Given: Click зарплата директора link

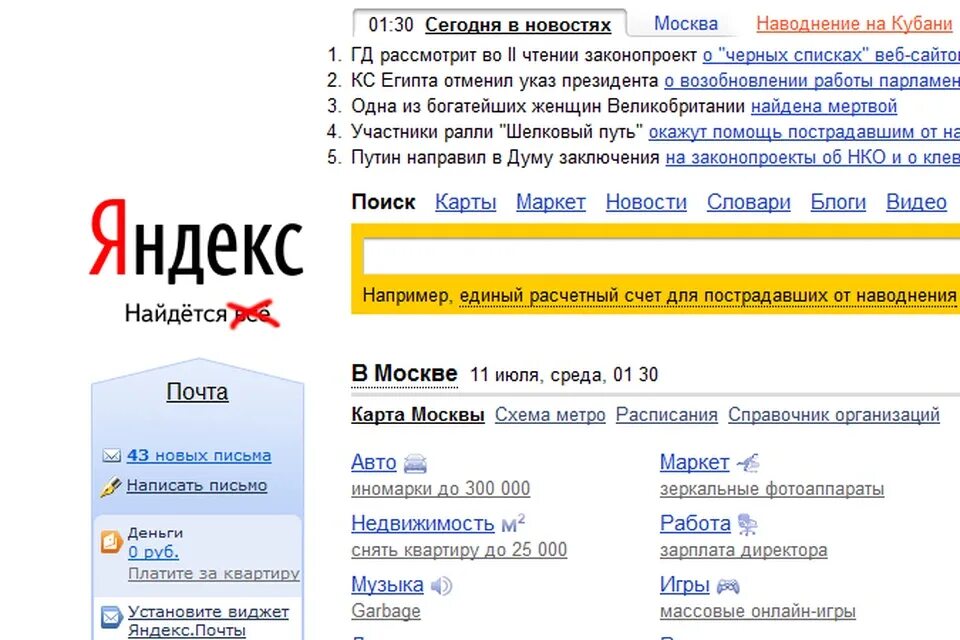Looking at the screenshot, I should click(743, 550).
